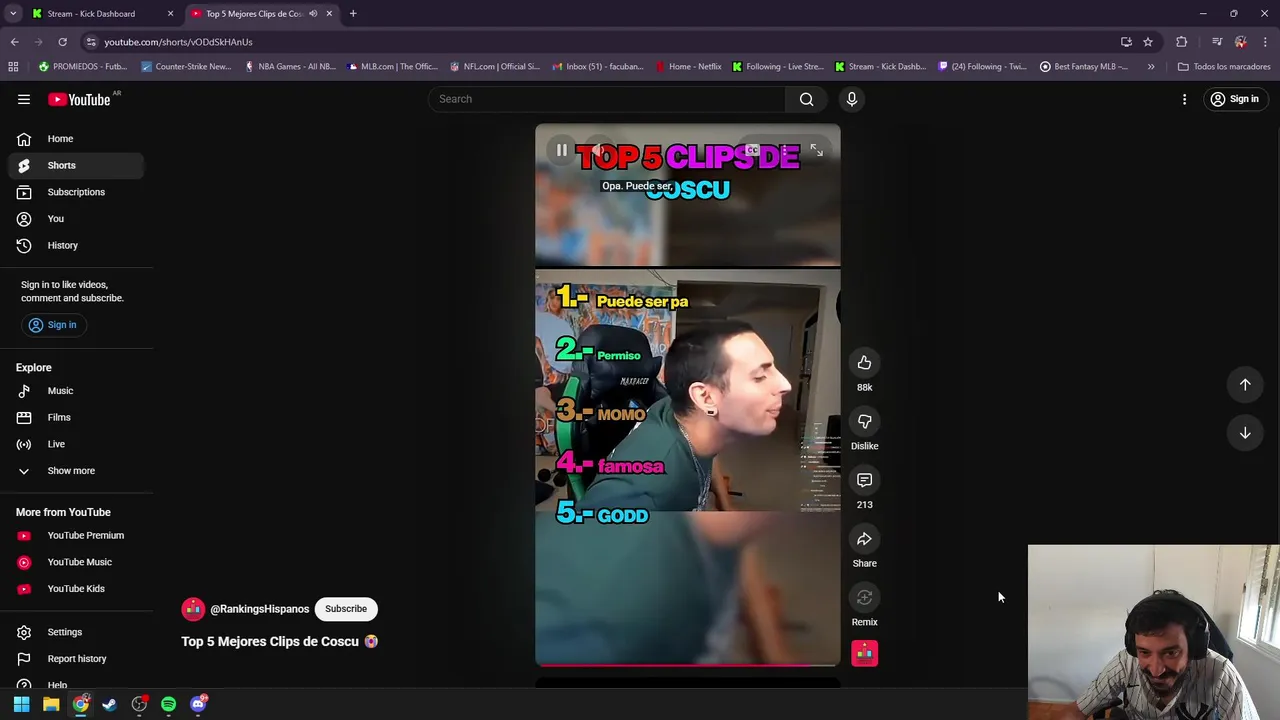Image resolution: width=1280 pixels, height=720 pixels.
Task: Open YouTube settings three-dot menu in header
Action: (x=1184, y=99)
